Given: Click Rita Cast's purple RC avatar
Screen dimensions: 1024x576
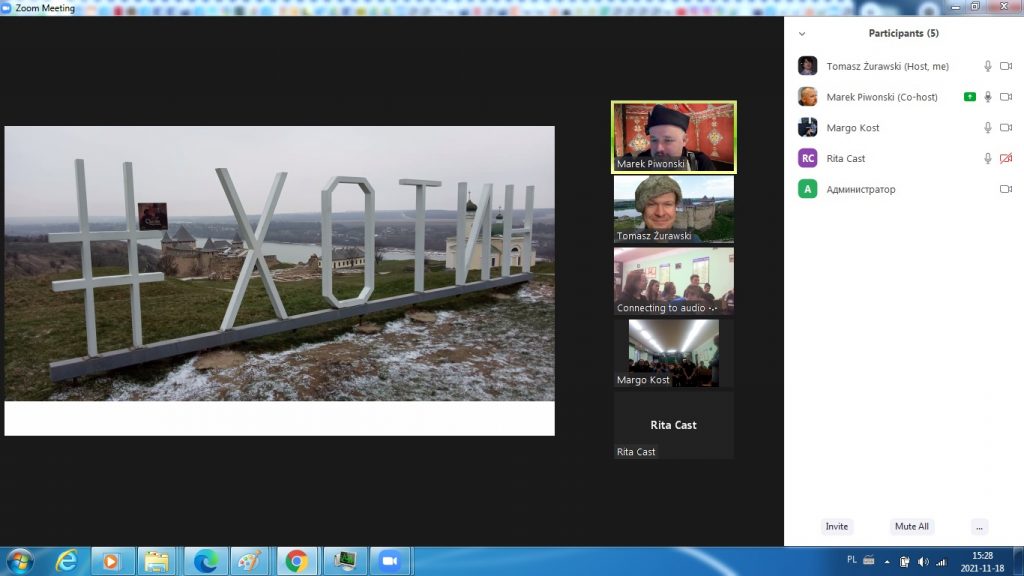Looking at the screenshot, I should pyautogui.click(x=807, y=158).
